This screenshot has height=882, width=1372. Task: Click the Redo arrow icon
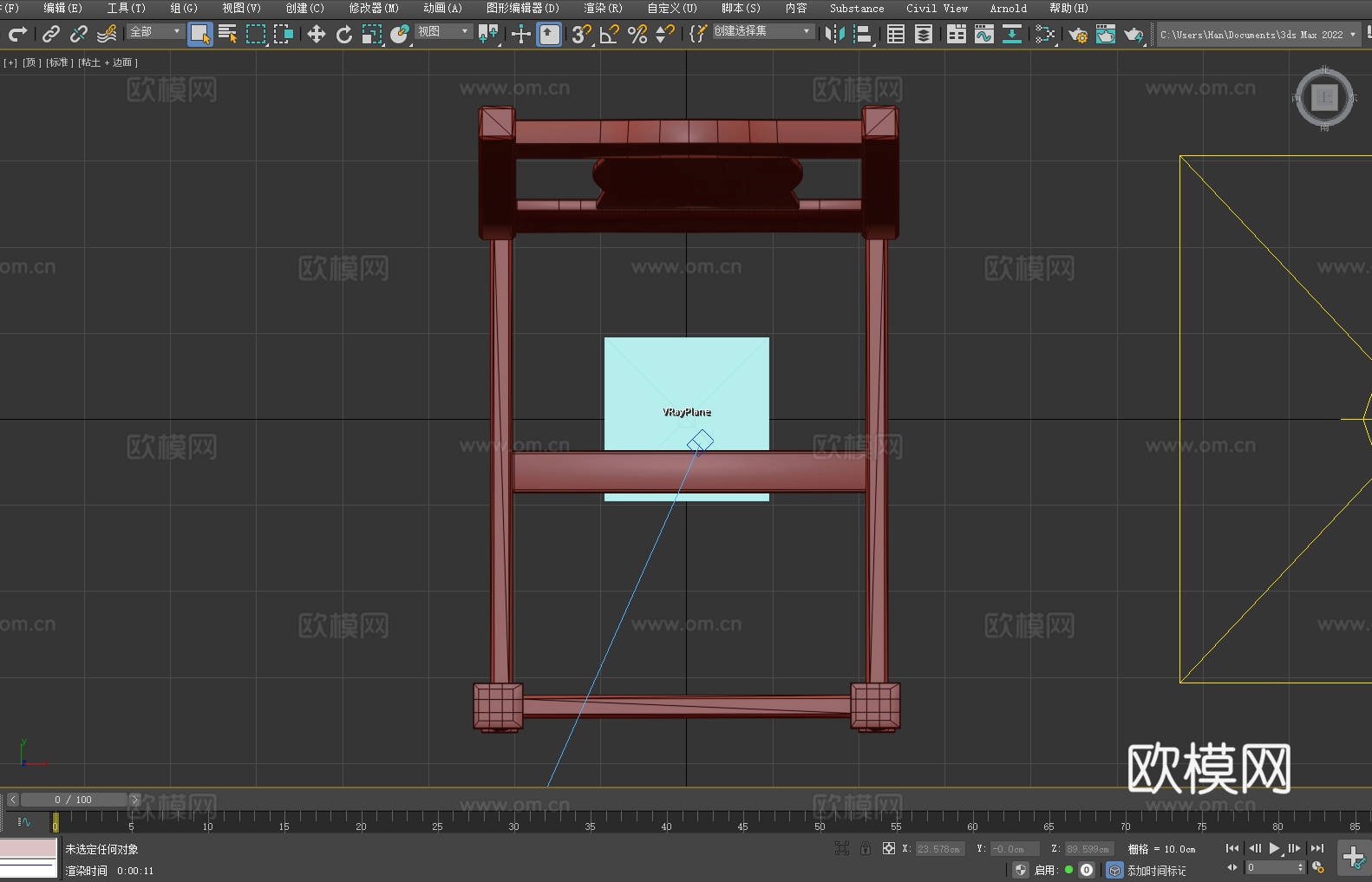[17, 34]
